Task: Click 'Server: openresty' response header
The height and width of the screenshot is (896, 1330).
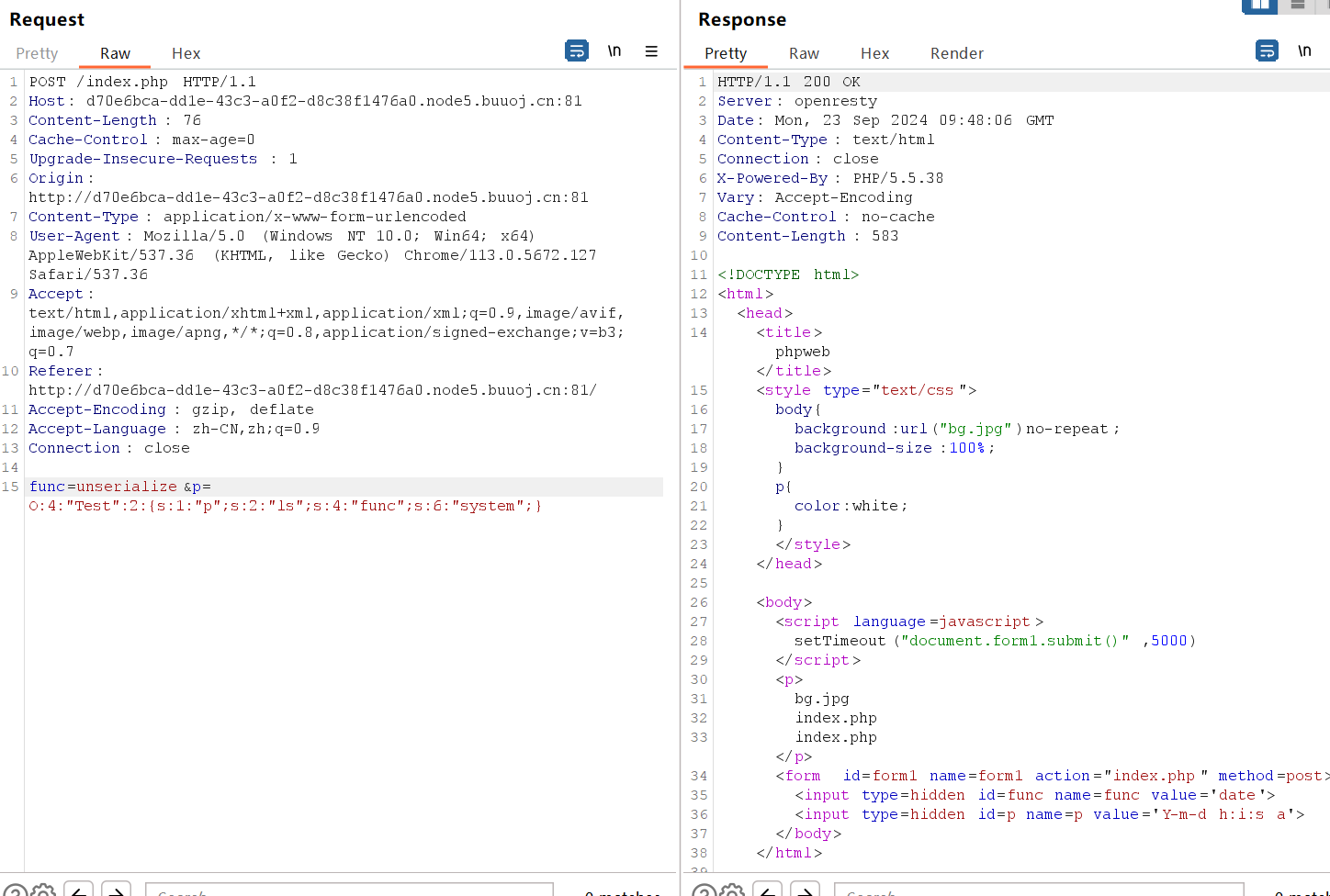Action: pos(797,101)
